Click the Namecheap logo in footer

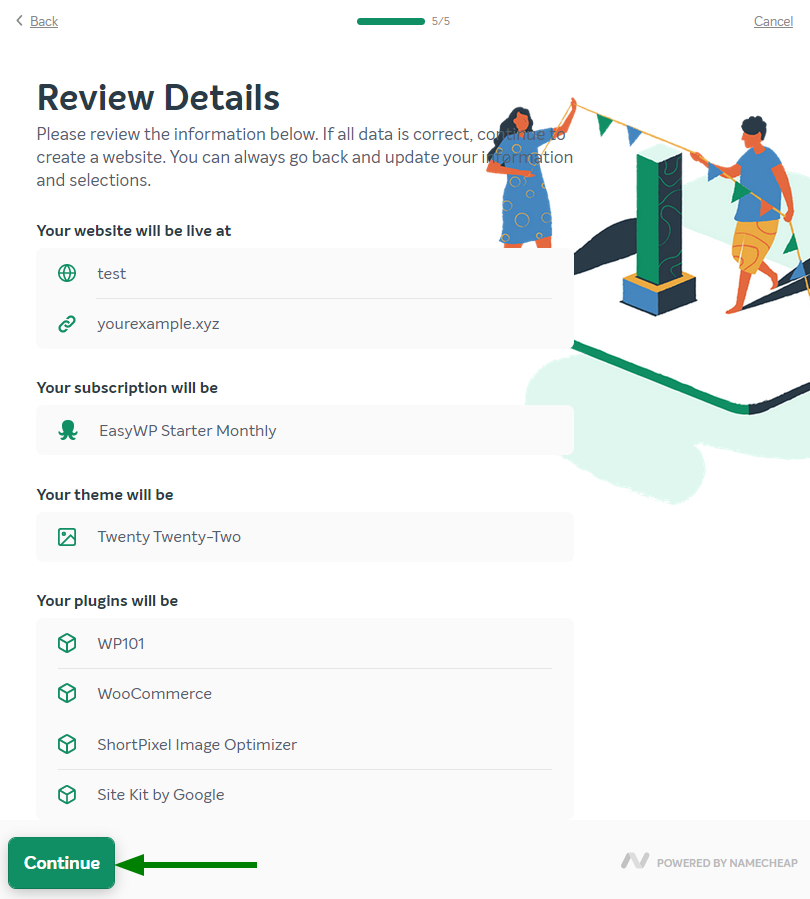tap(635, 861)
